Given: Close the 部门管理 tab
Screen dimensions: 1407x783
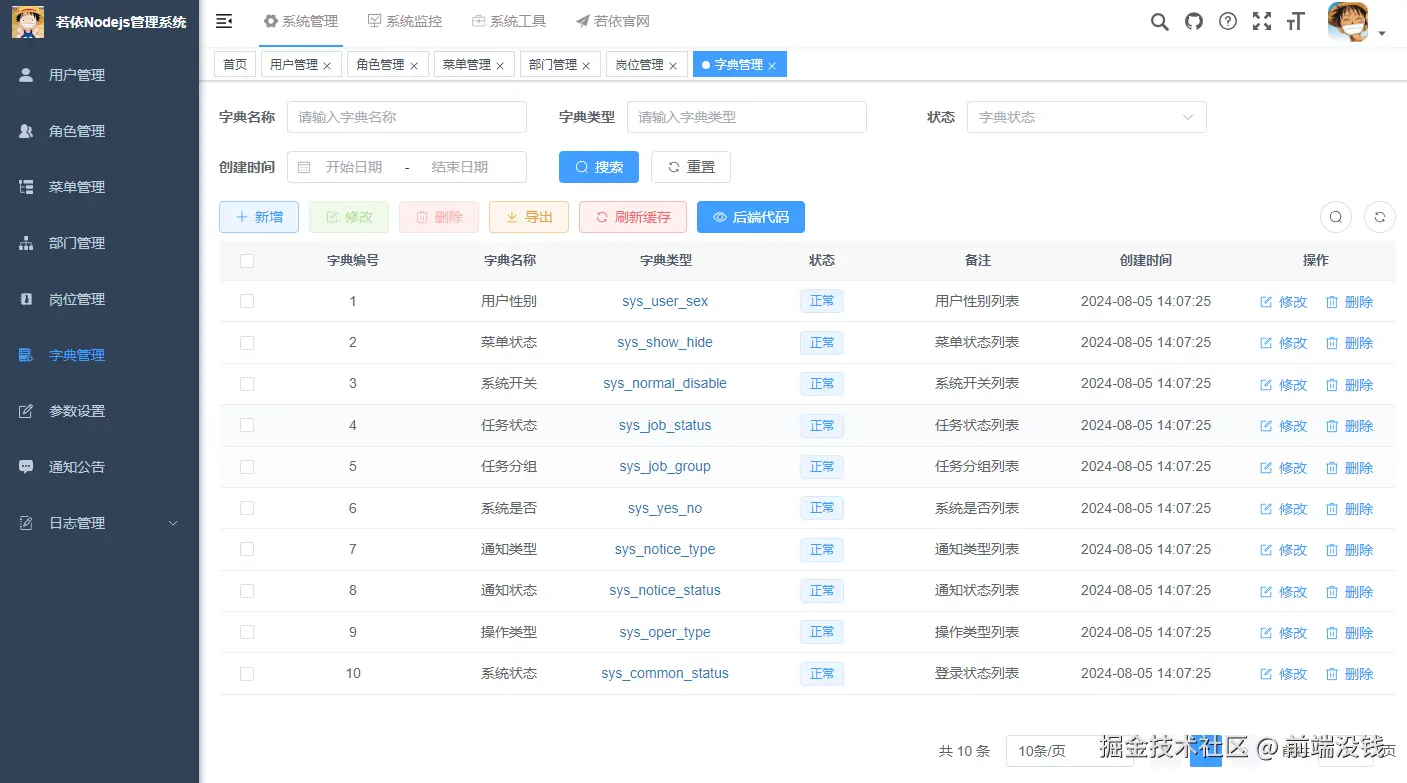Looking at the screenshot, I should point(586,65).
